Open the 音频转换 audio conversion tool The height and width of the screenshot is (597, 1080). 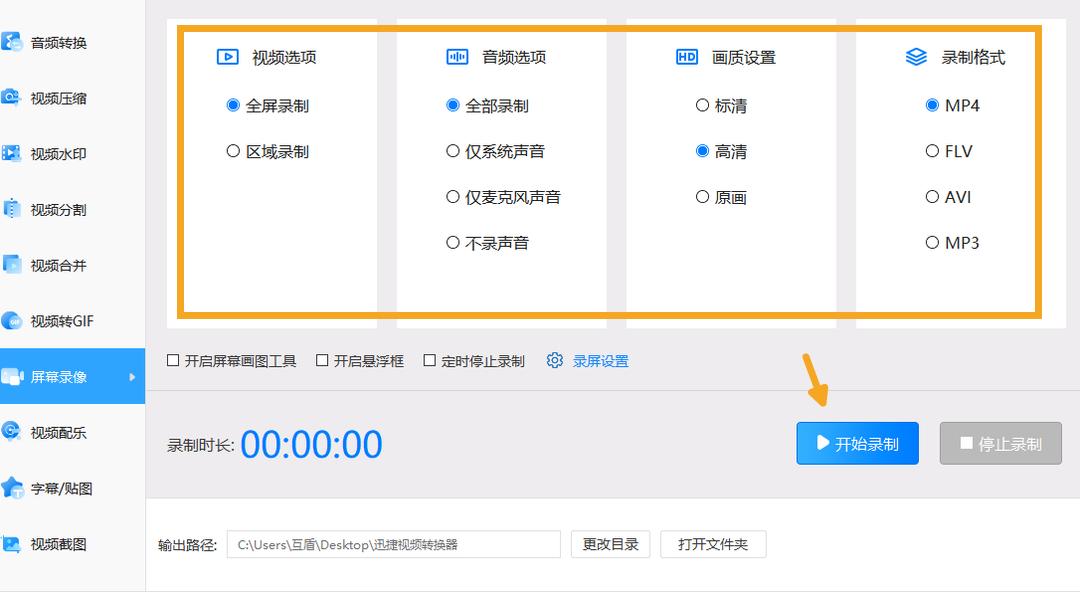point(60,43)
